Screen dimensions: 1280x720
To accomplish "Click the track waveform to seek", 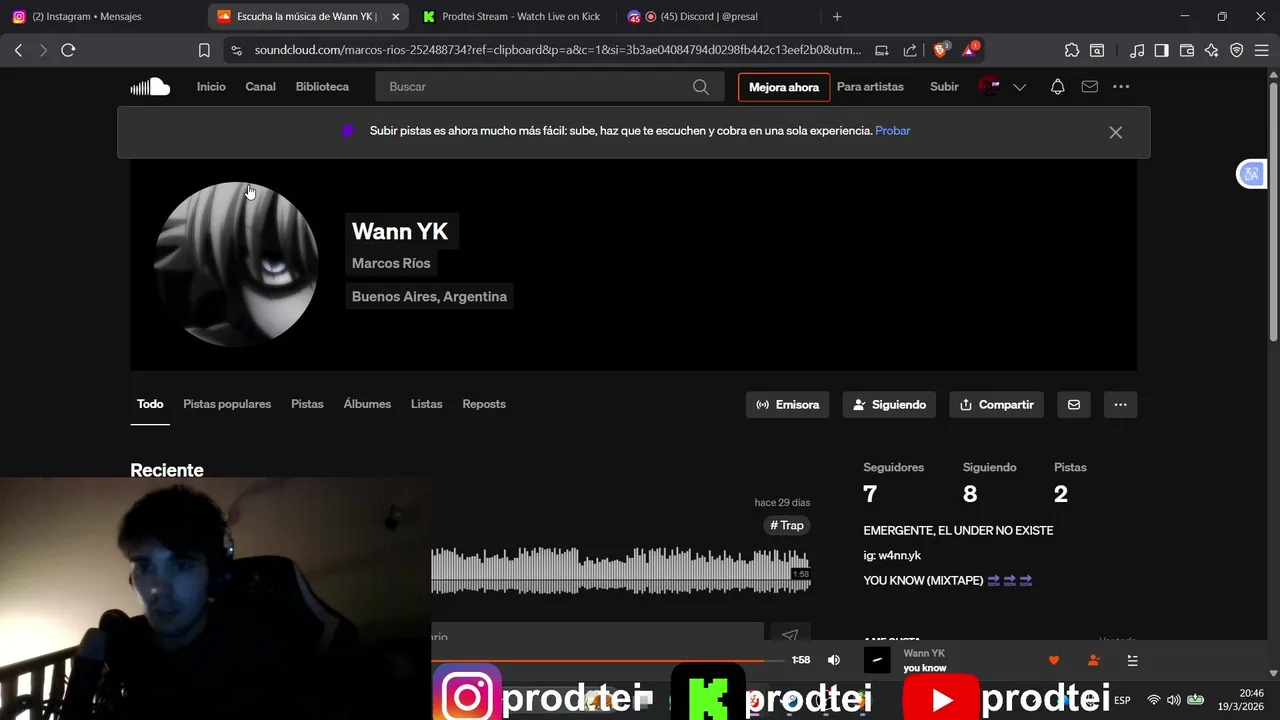I will tap(620, 570).
